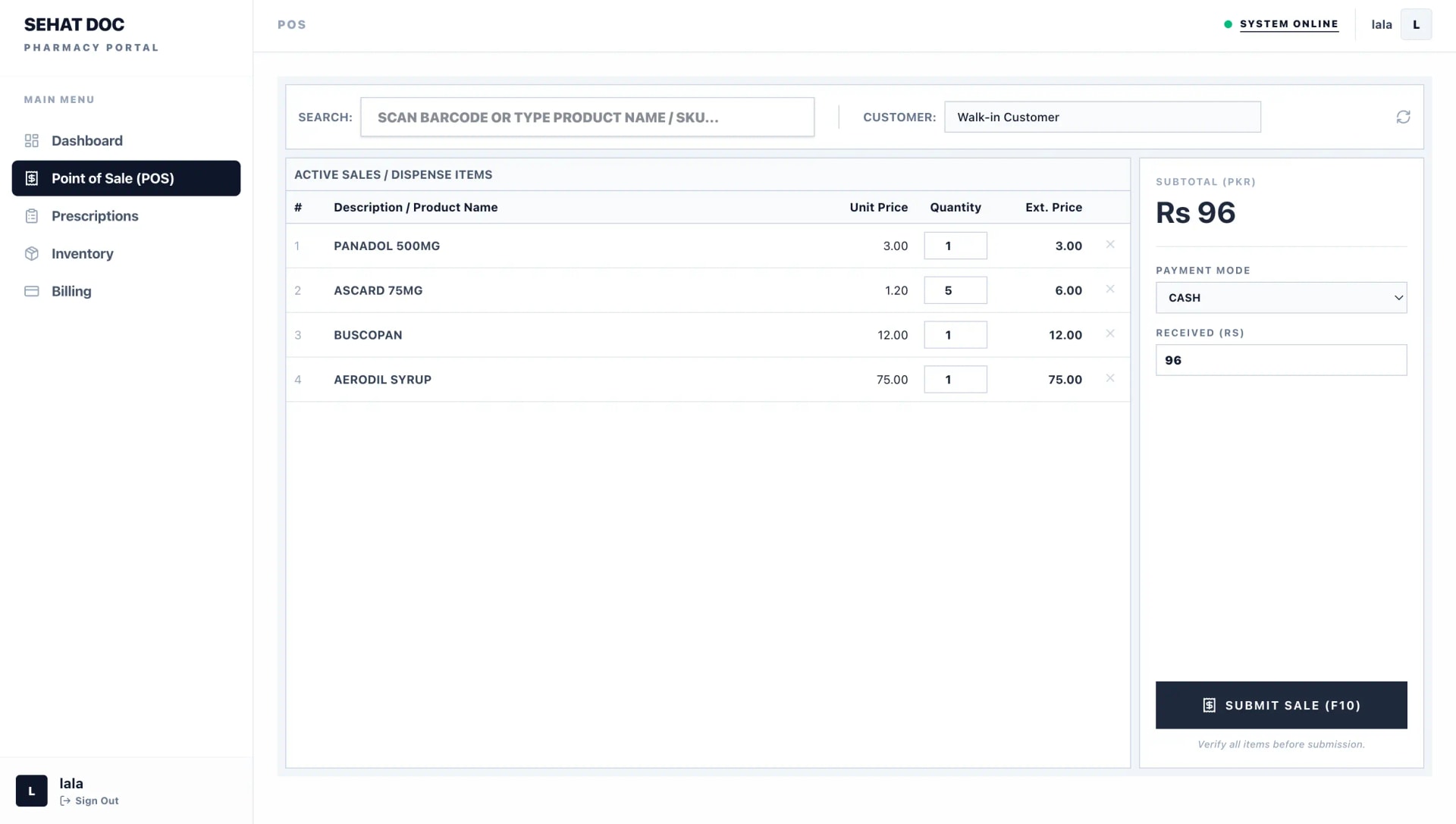Remove ASCARD 75MG row with X icon
Image resolution: width=1456 pixels, height=824 pixels.
point(1110,290)
